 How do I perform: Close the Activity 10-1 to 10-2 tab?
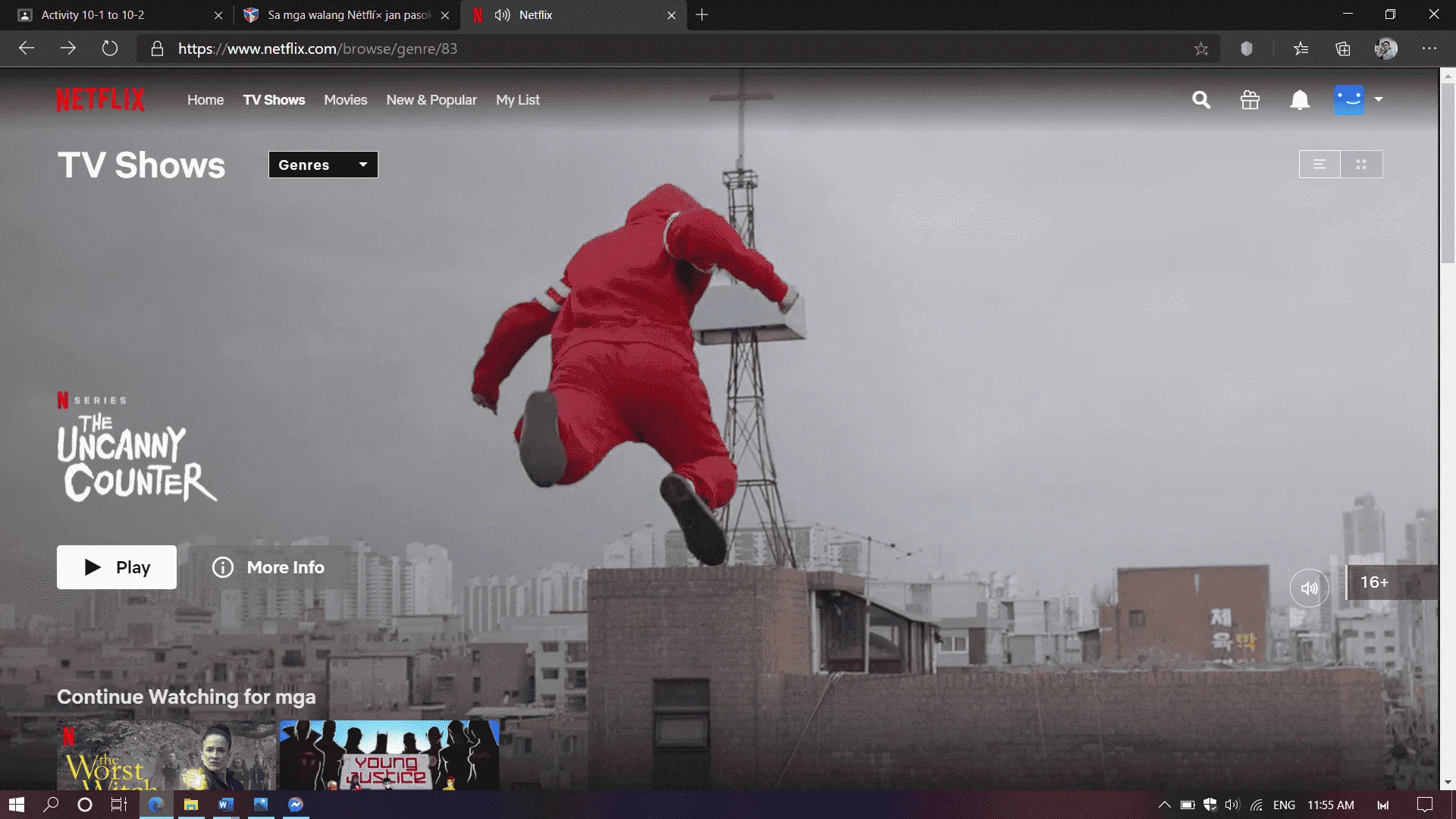pyautogui.click(x=218, y=15)
